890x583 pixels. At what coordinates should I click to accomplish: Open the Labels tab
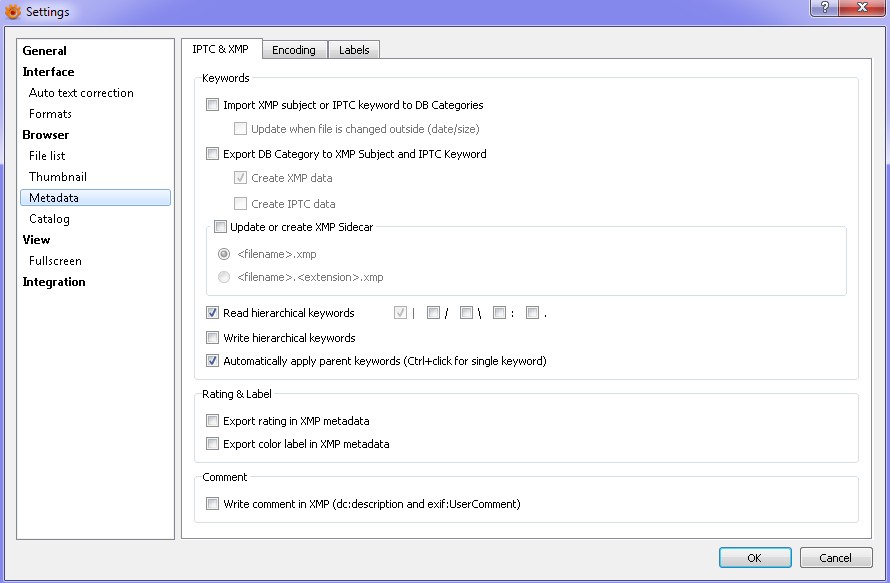point(354,50)
